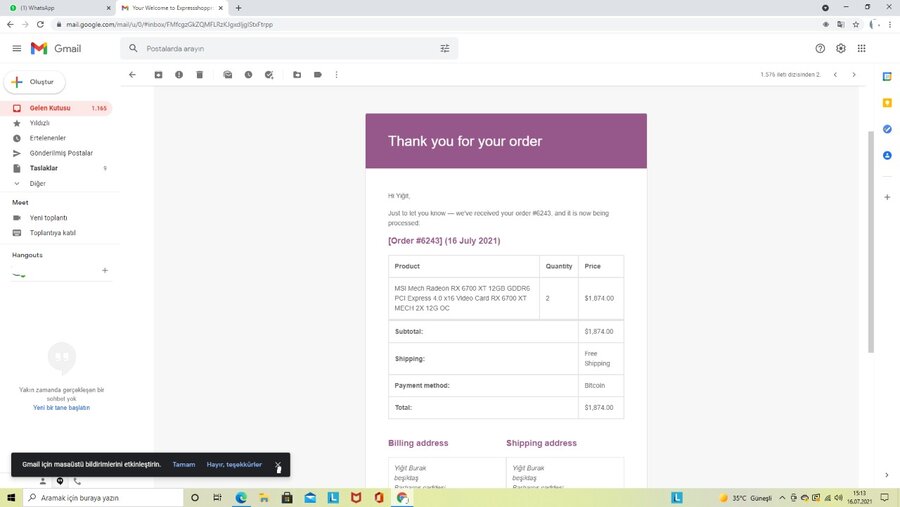Open Google Calendar side panel
Viewport: 900px width, 507px height.
(x=887, y=76)
